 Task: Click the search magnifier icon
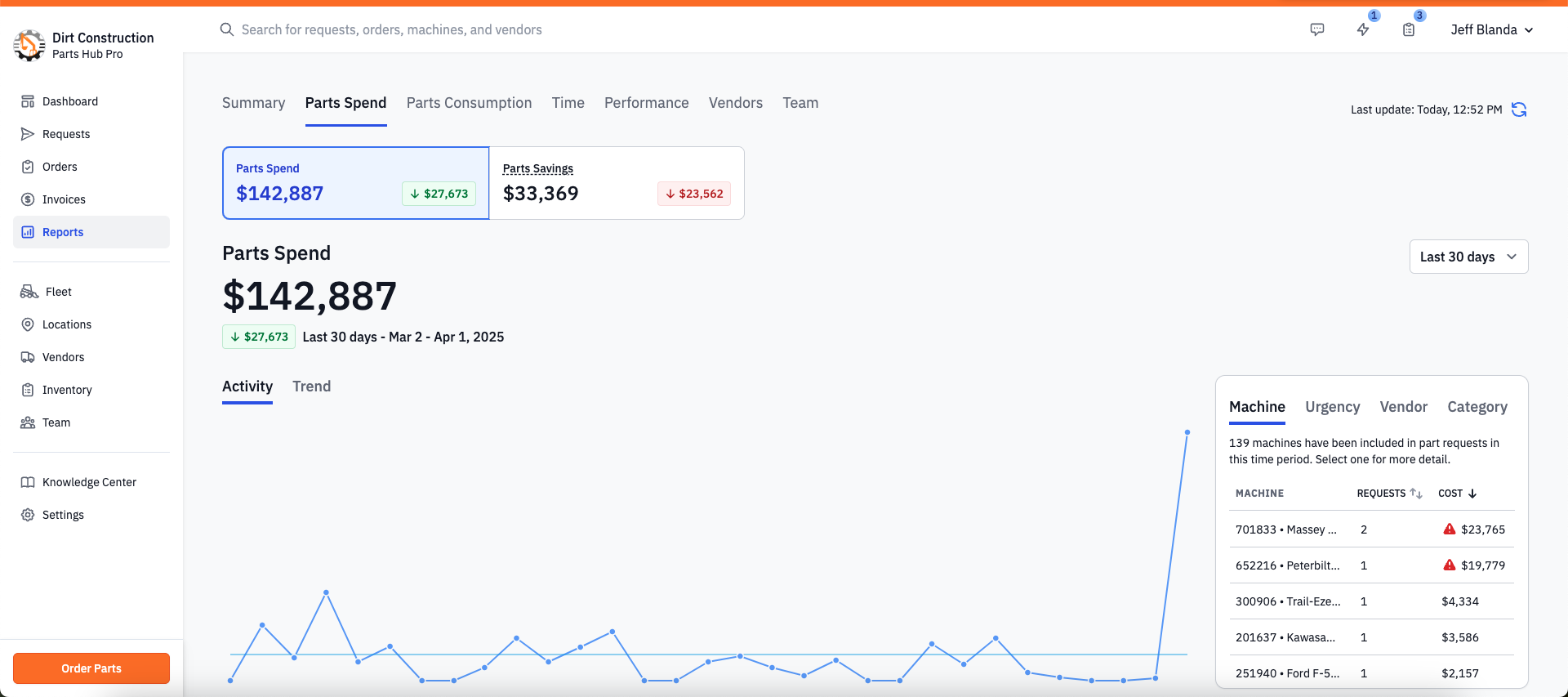227,29
